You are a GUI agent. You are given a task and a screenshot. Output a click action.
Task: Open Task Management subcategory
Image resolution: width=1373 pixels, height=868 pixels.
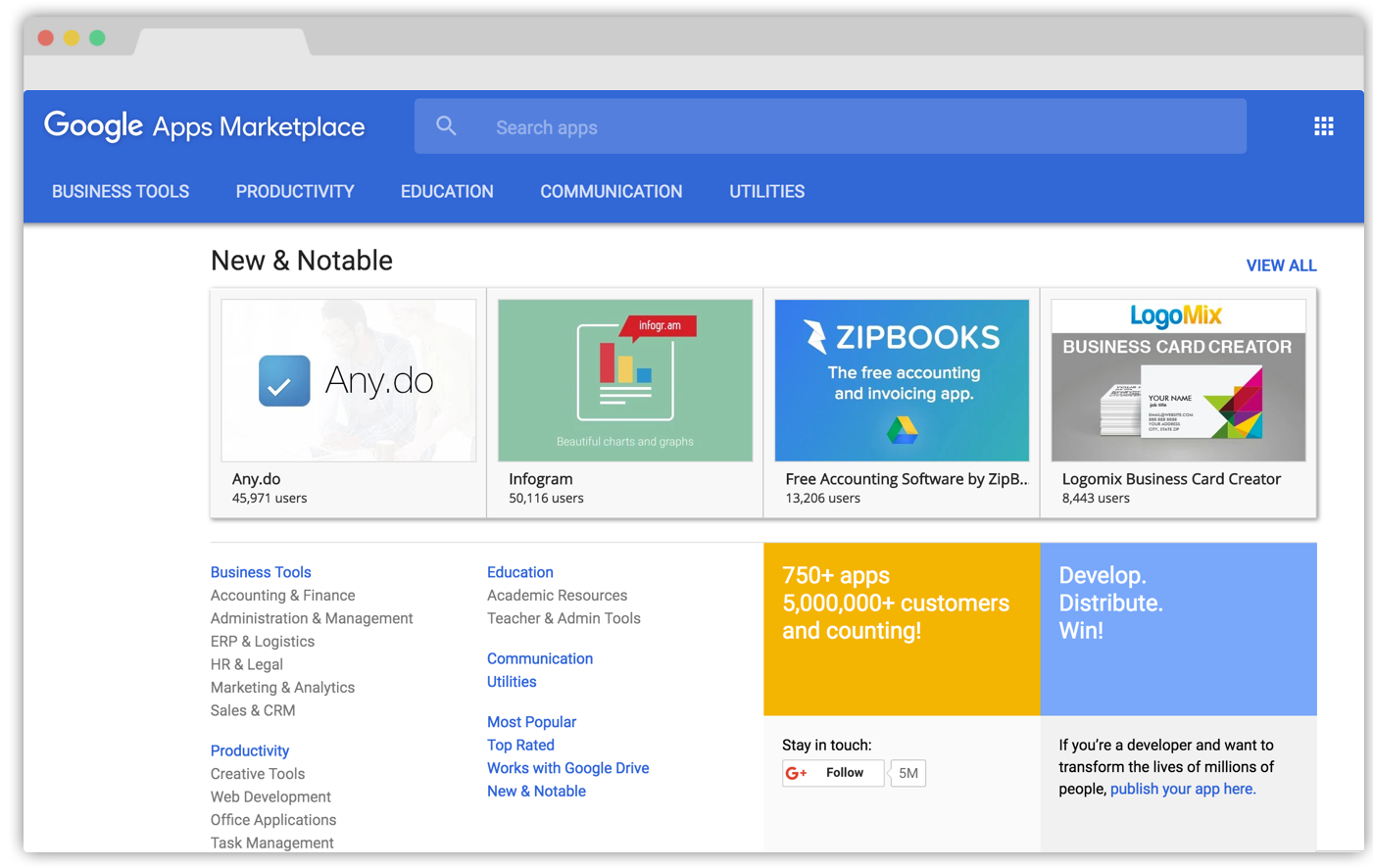[x=271, y=843]
